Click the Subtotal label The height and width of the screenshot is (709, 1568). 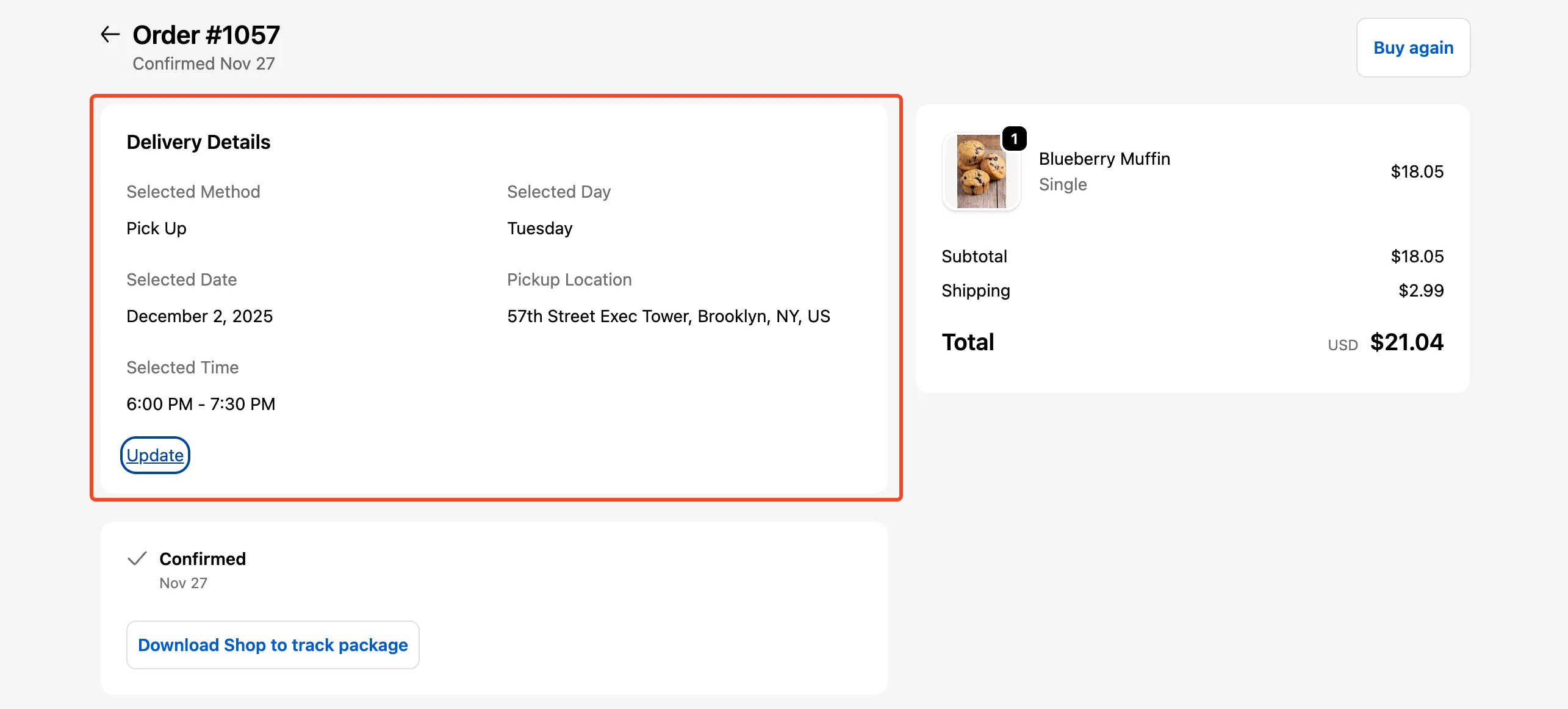(x=974, y=256)
